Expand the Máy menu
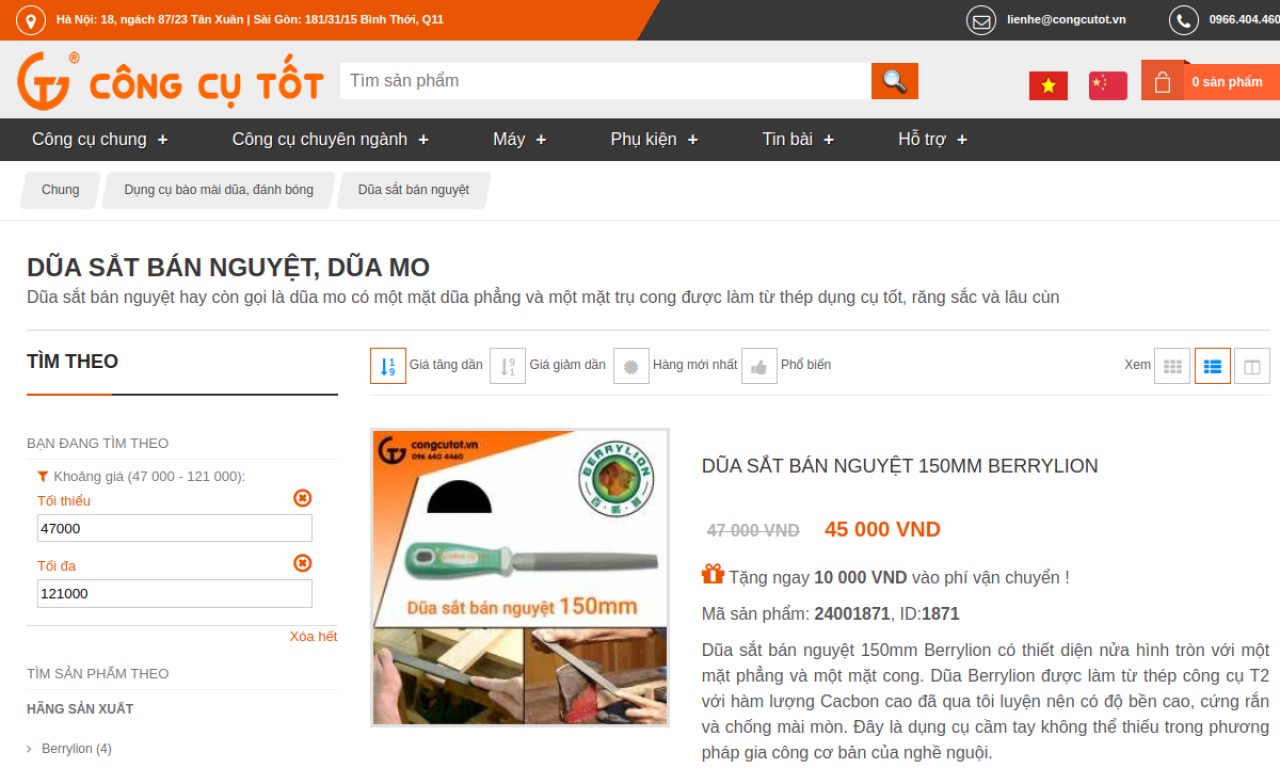The image size is (1280, 768). click(x=520, y=140)
